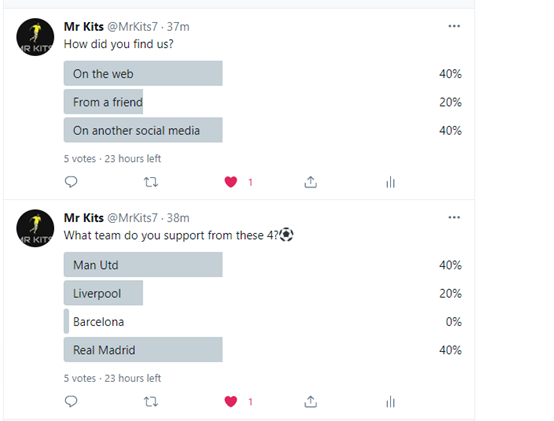Open more options on the 38m tweet
The image size is (554, 421).
tap(454, 217)
